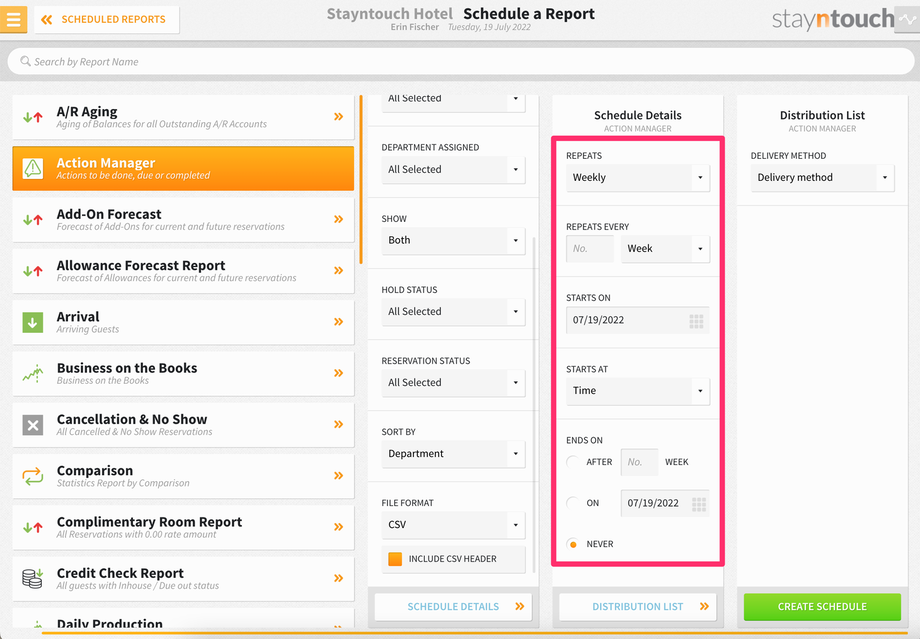Click the After number of weeks field

coord(639,462)
